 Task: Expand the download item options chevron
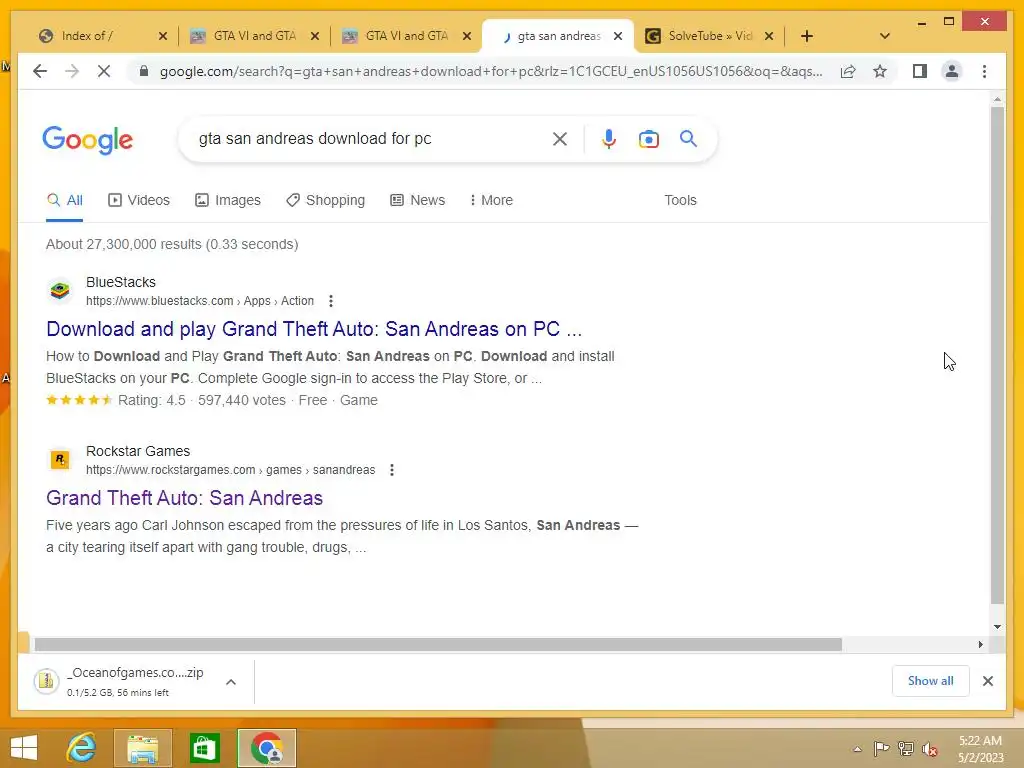(231, 682)
